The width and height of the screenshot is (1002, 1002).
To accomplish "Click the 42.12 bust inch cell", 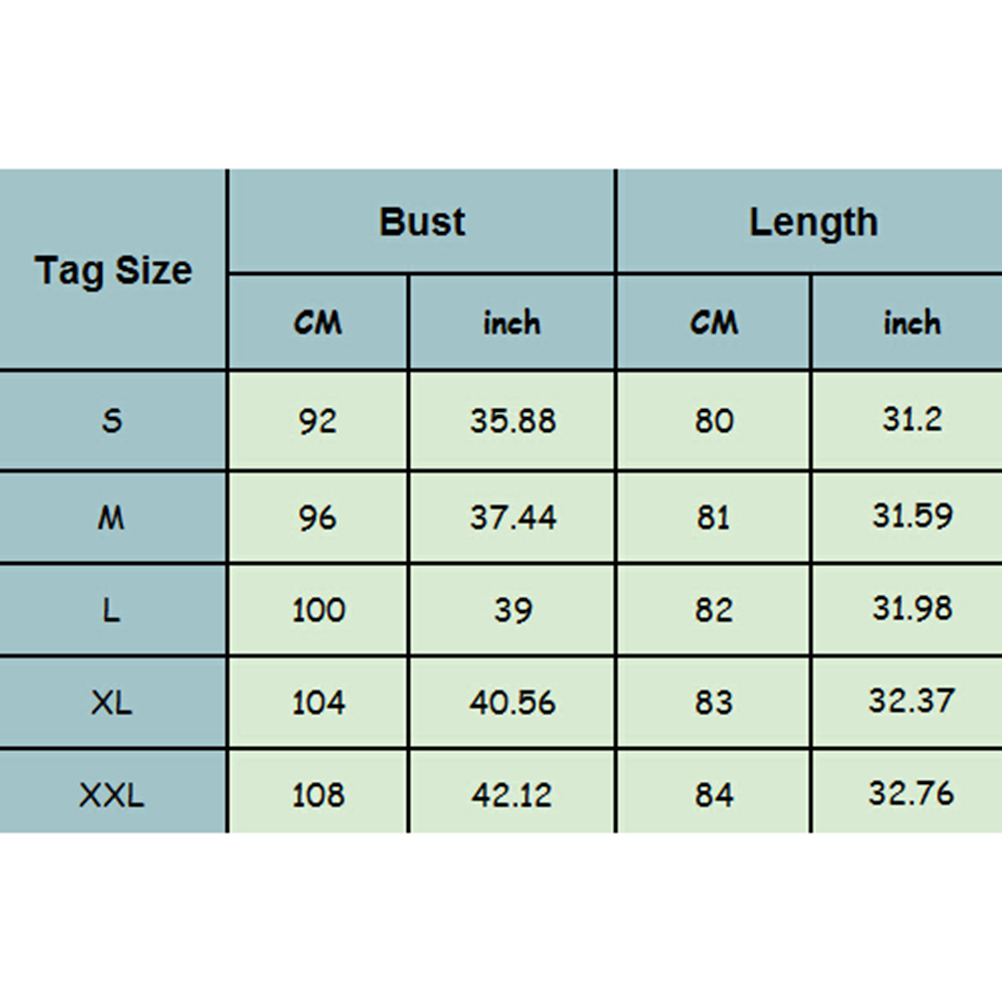I will coord(512,795).
